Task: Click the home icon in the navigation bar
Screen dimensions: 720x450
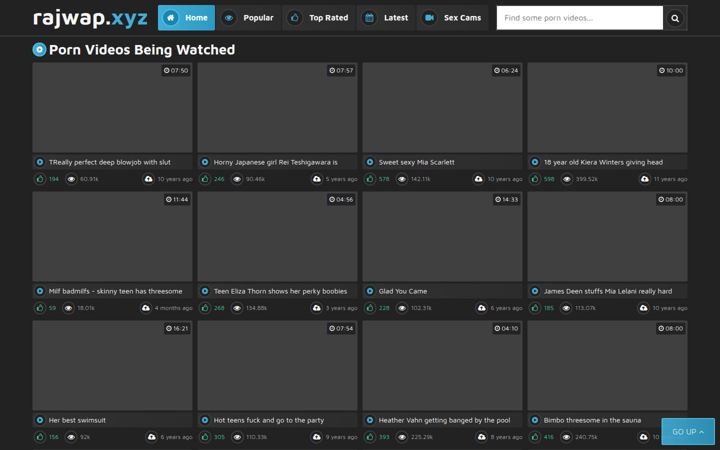Action: click(x=170, y=18)
